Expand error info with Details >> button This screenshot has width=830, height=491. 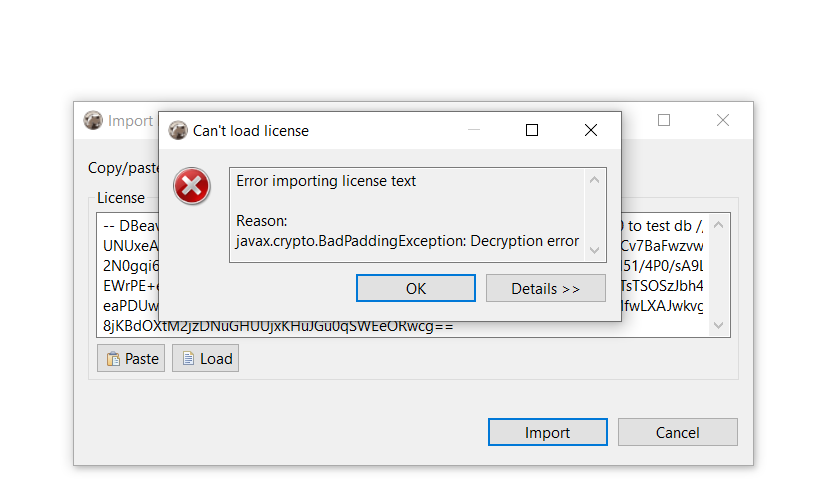[x=545, y=288]
